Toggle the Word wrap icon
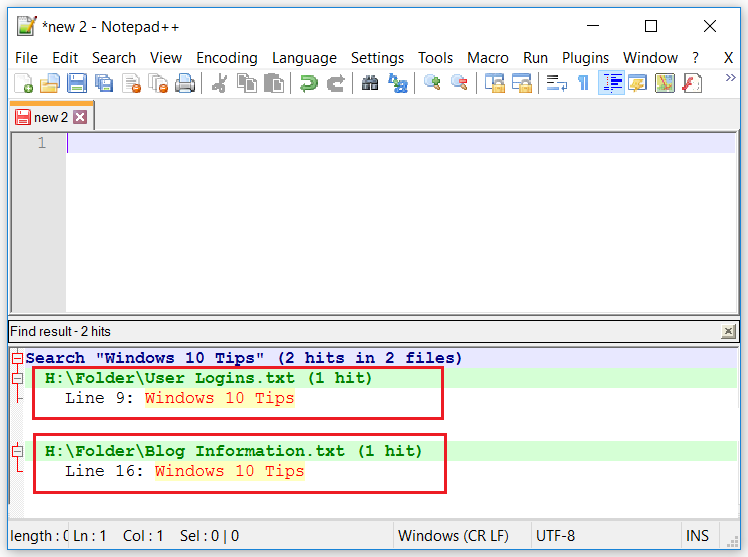The image size is (748, 557). (556, 83)
